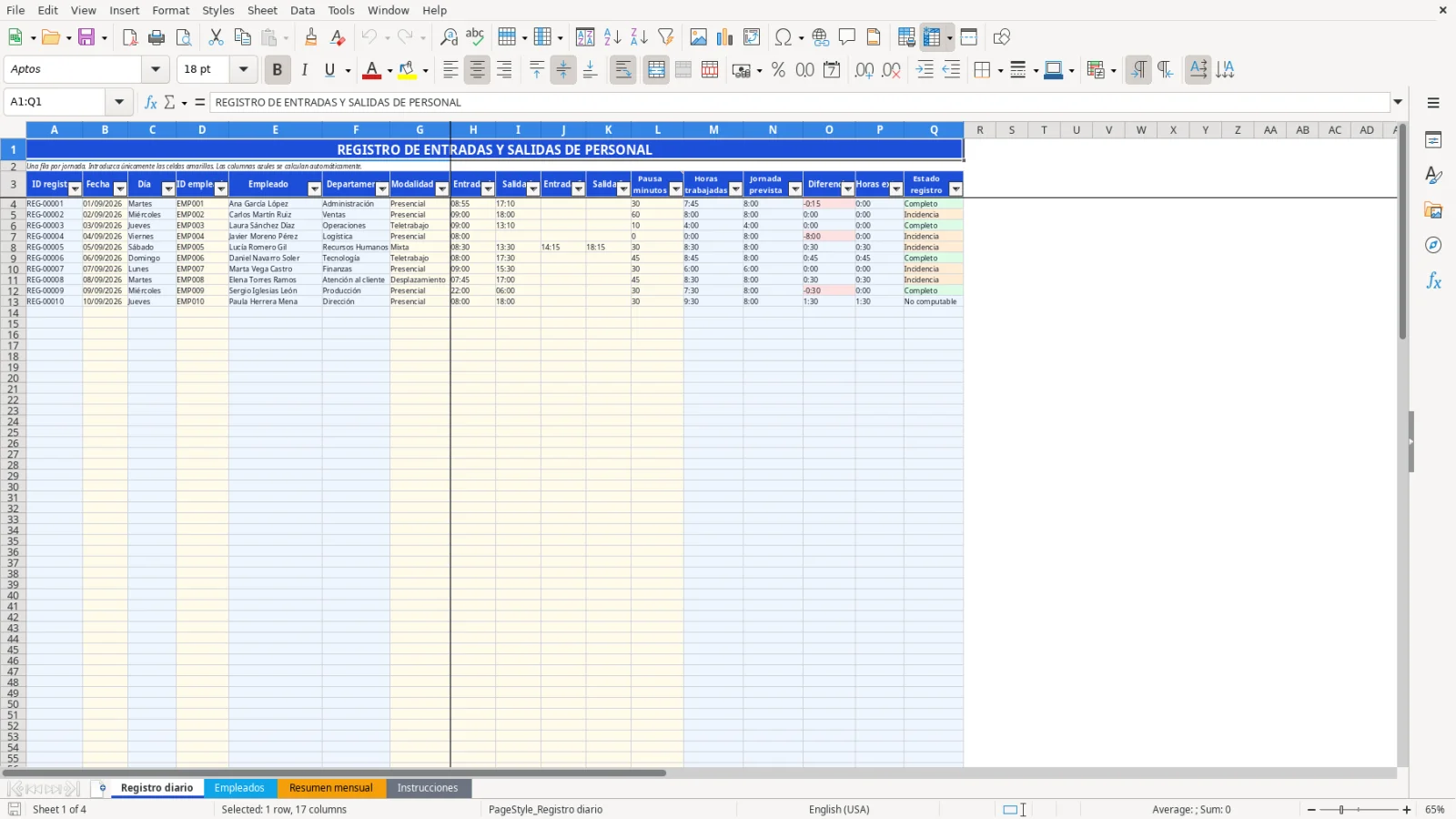
Task: Toggle print preview icon
Action: 184,37
